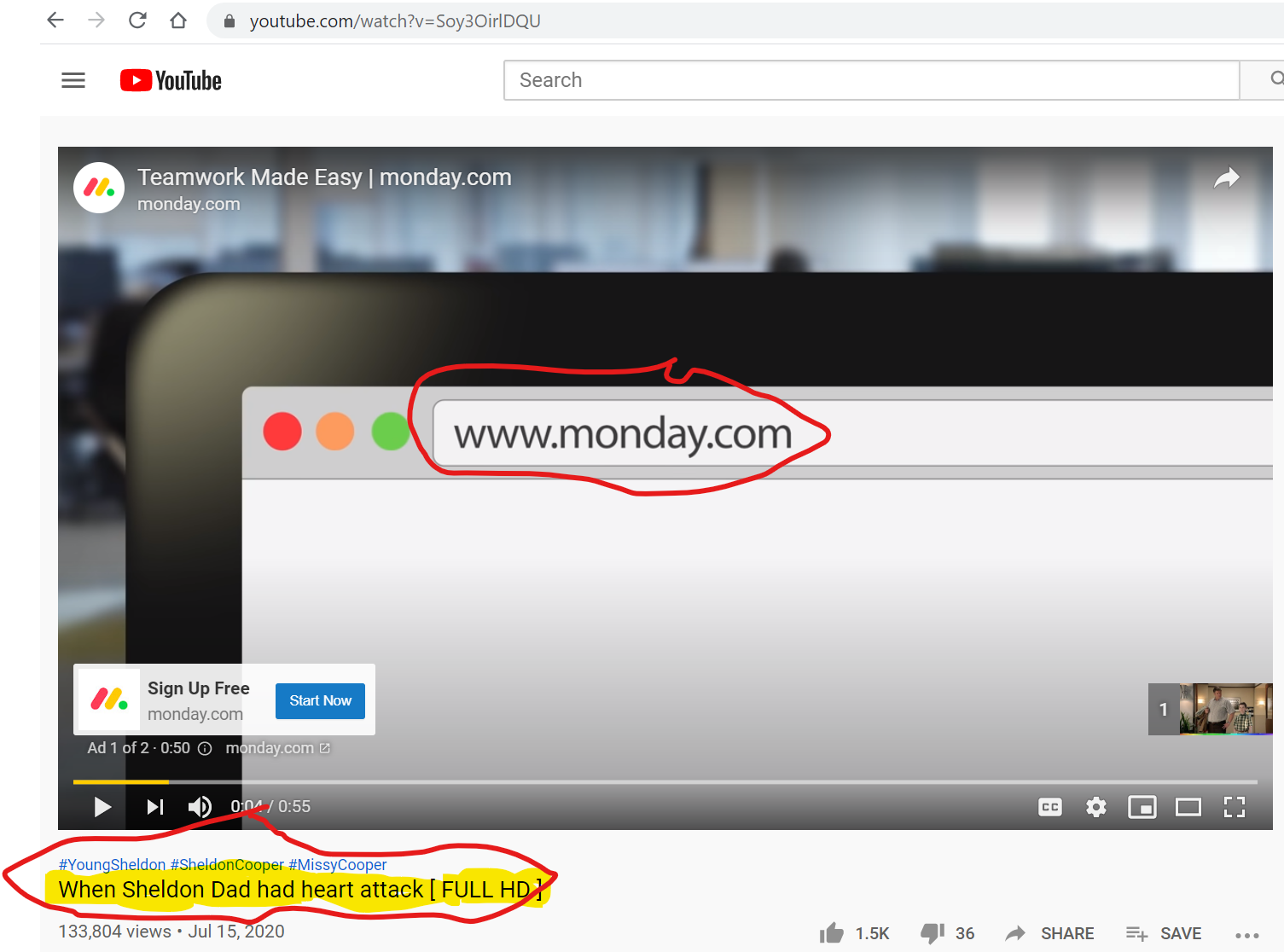Toggle closed captions on
The image size is (1284, 952).
(1049, 807)
